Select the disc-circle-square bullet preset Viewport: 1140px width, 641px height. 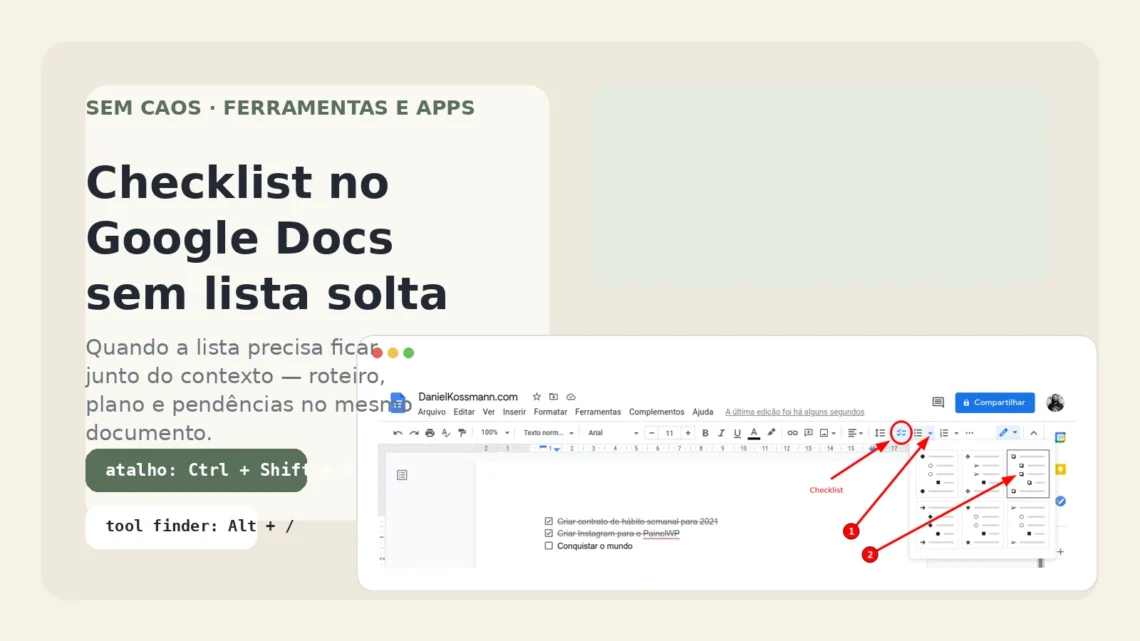(x=938, y=474)
